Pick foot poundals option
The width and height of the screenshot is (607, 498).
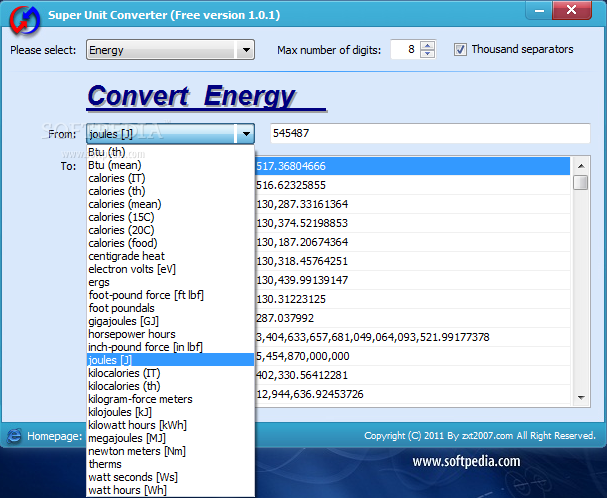[170, 308]
